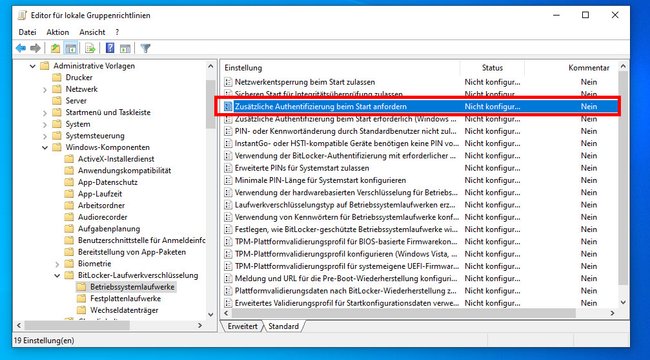This screenshot has height=360, width=650.
Task: Sort by the Kommentar column header
Action: point(589,68)
